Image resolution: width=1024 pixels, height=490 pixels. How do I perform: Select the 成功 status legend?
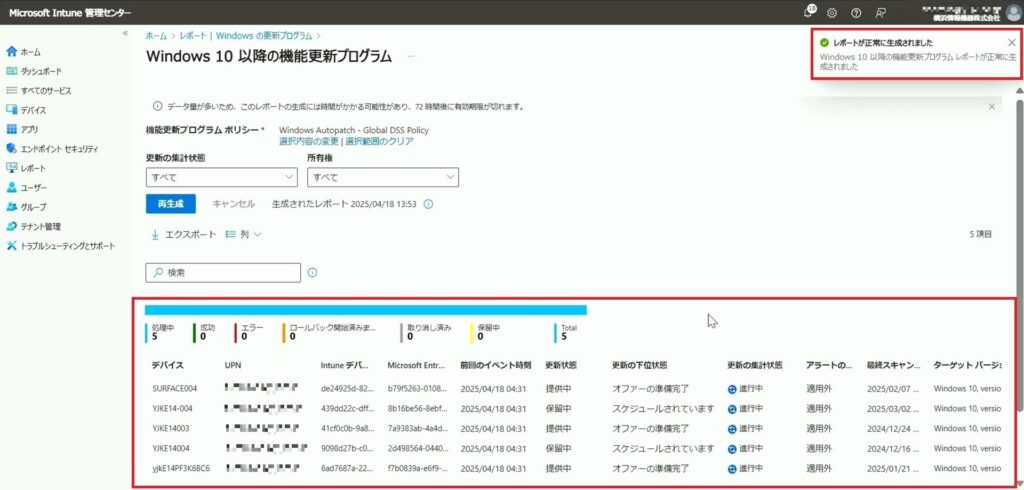click(x=204, y=332)
